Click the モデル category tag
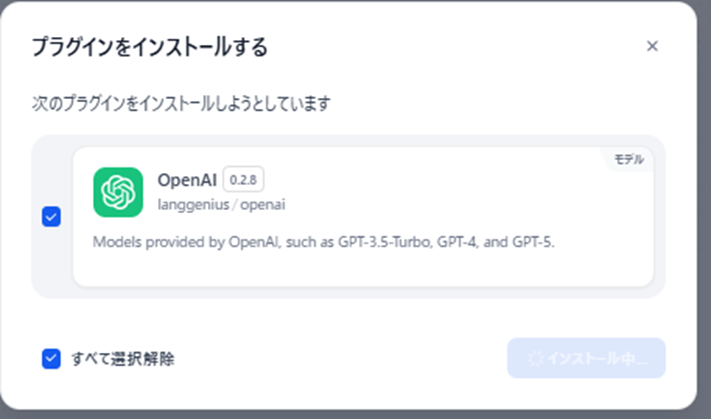Screen dimensions: 711x419 [629, 160]
